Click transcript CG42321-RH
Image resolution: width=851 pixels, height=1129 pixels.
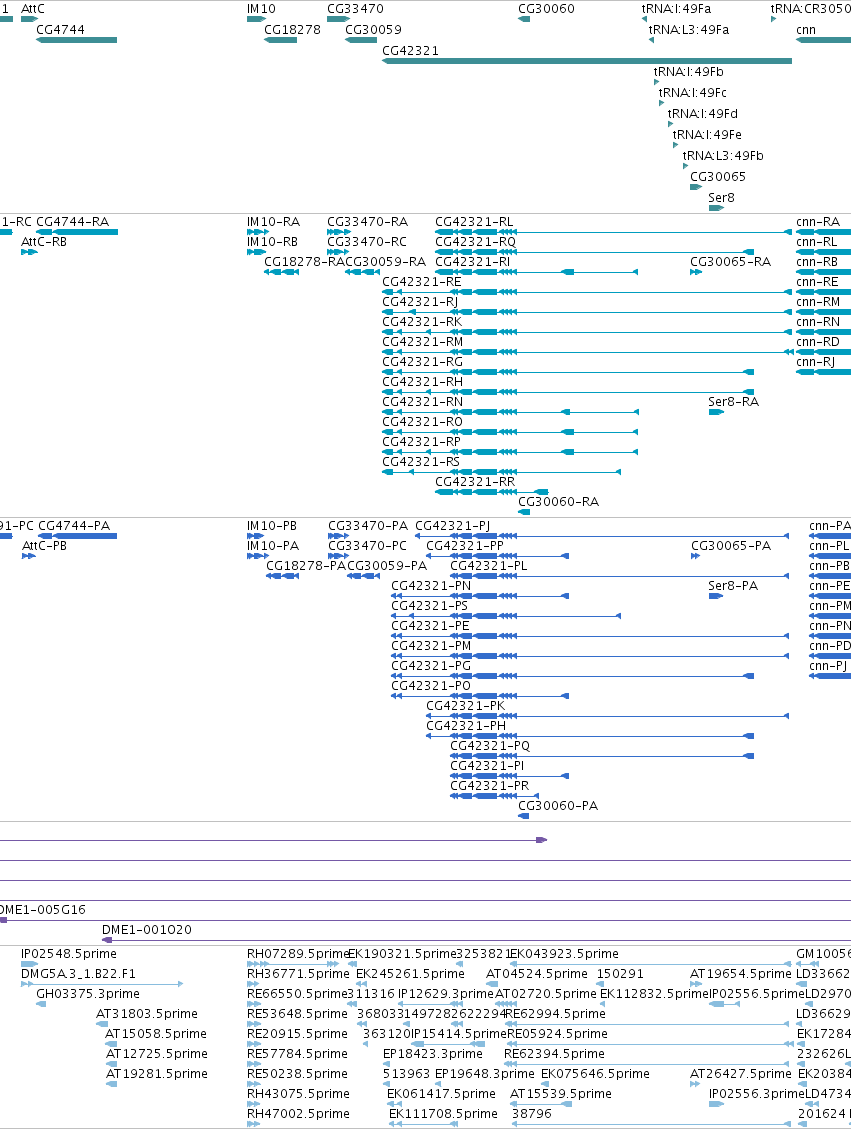tap(568, 392)
